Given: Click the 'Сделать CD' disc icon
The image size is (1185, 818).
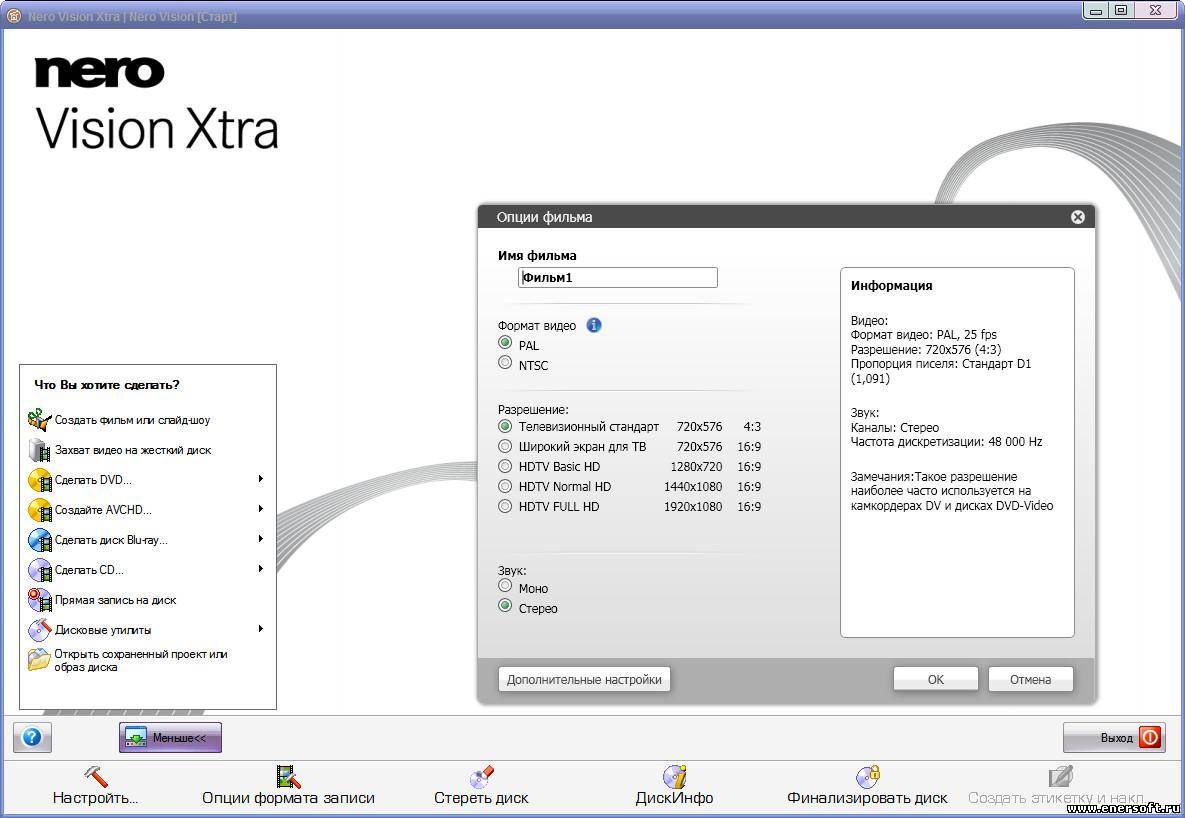Looking at the screenshot, I should (39, 570).
